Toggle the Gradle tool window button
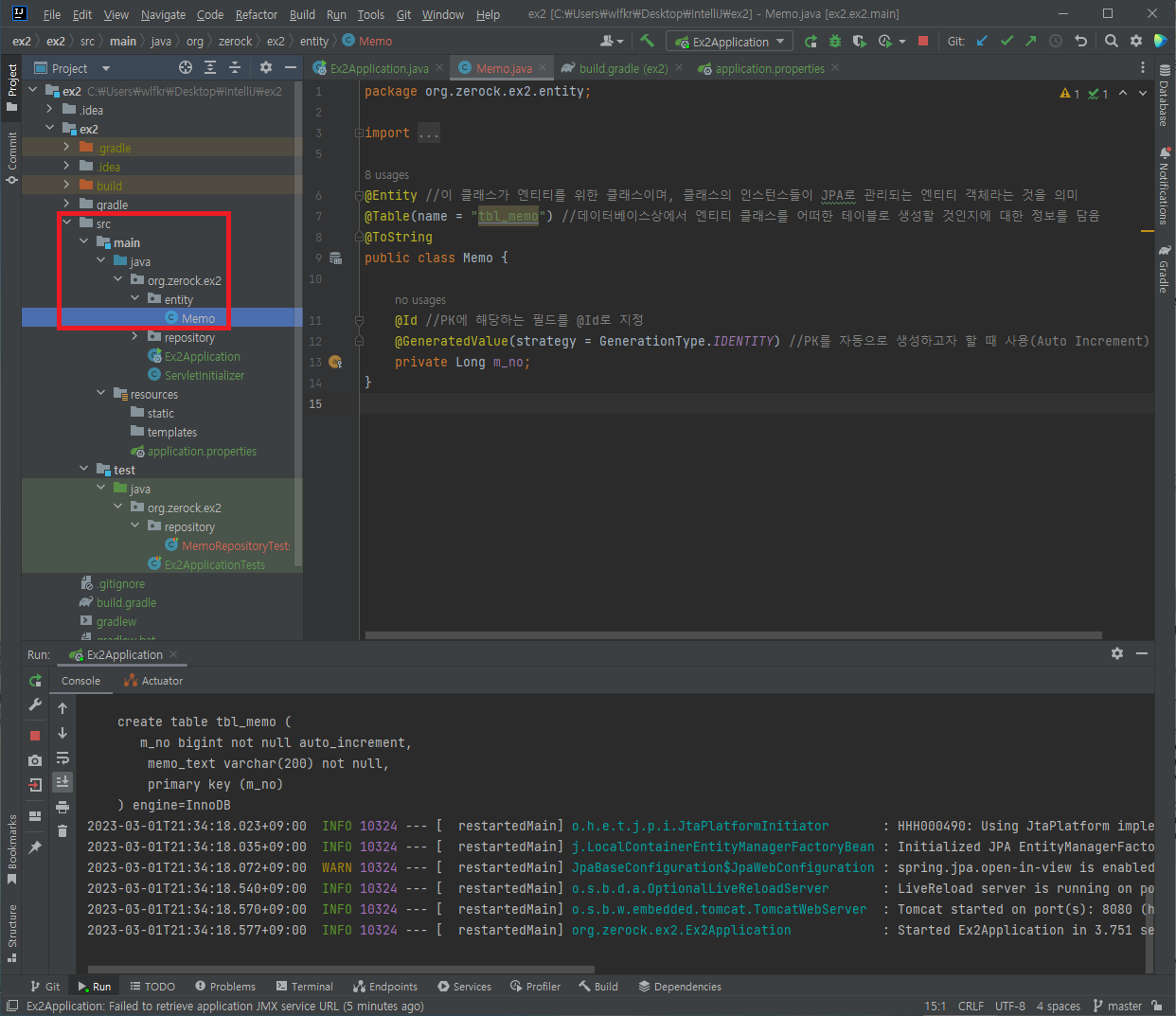The height and width of the screenshot is (1016, 1176). 1165,269
